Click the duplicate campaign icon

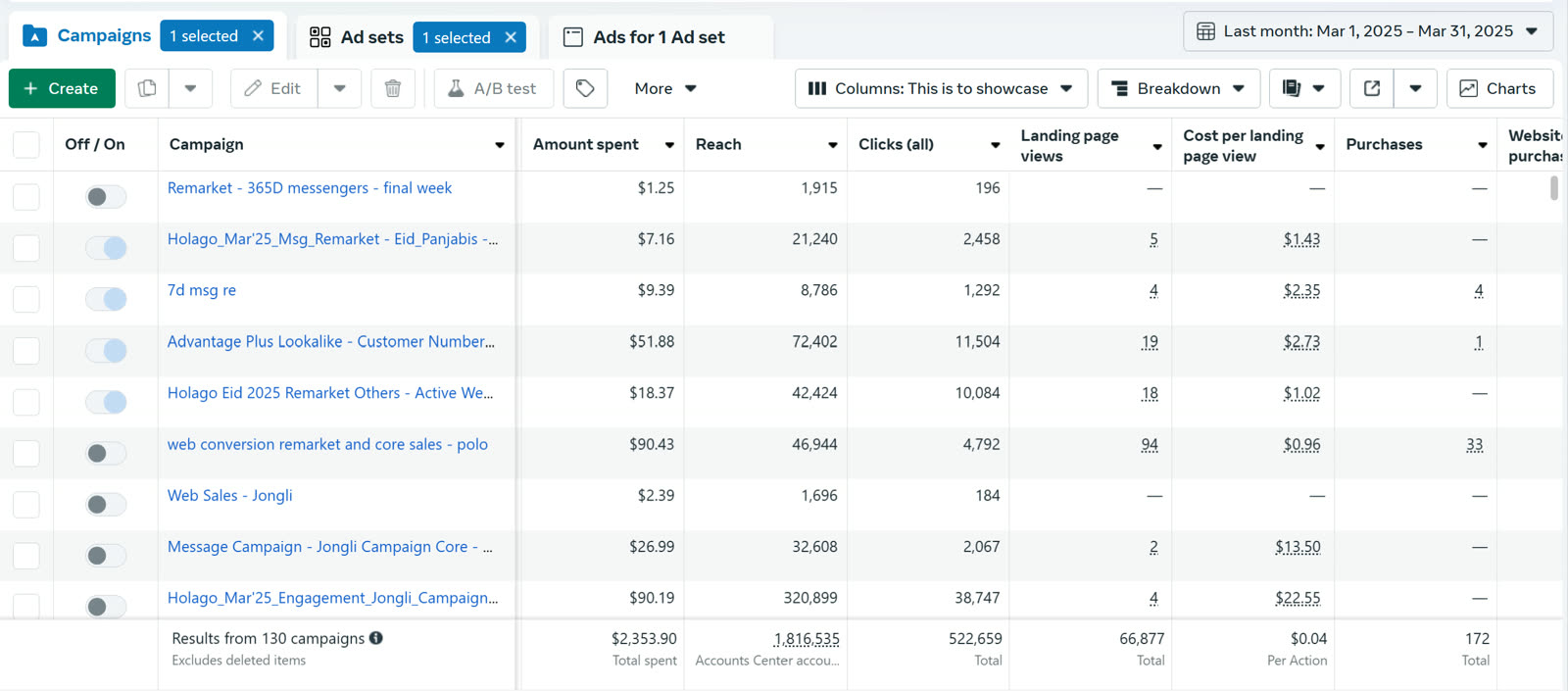pyautogui.click(x=147, y=88)
